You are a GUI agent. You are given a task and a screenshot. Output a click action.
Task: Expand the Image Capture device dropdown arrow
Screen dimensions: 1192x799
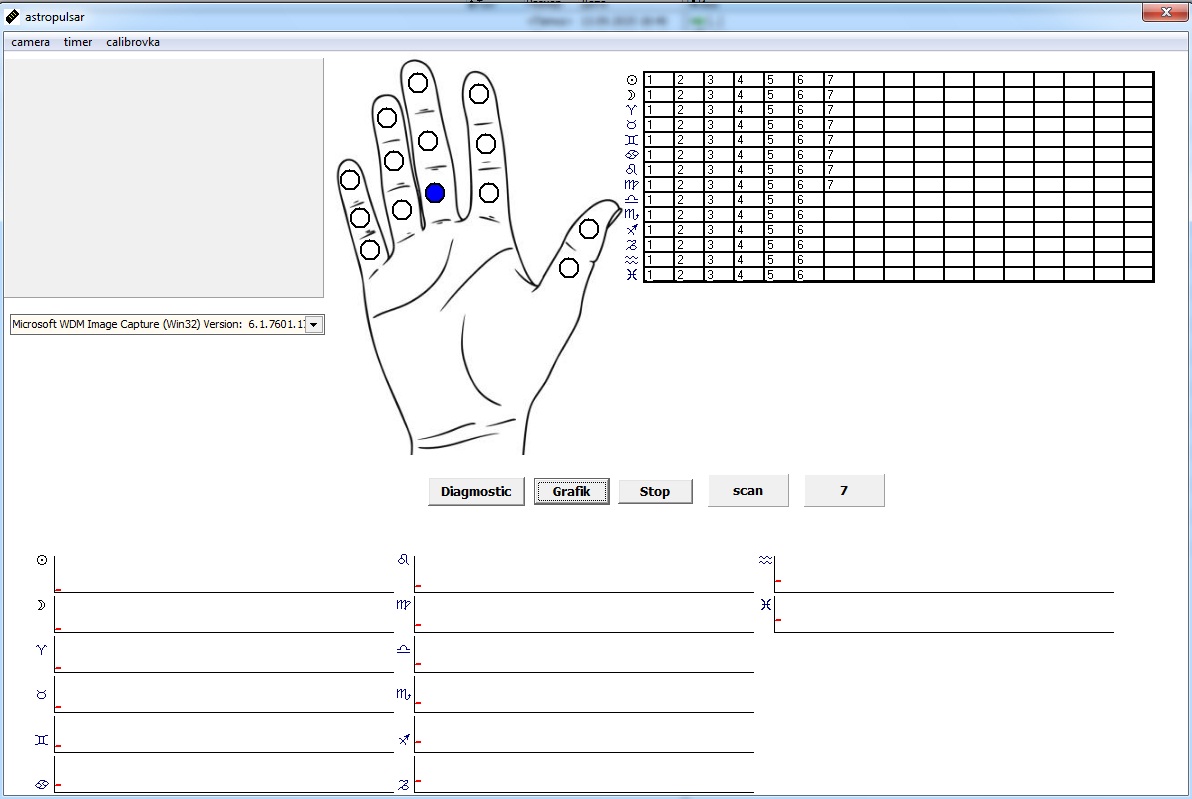click(x=313, y=325)
